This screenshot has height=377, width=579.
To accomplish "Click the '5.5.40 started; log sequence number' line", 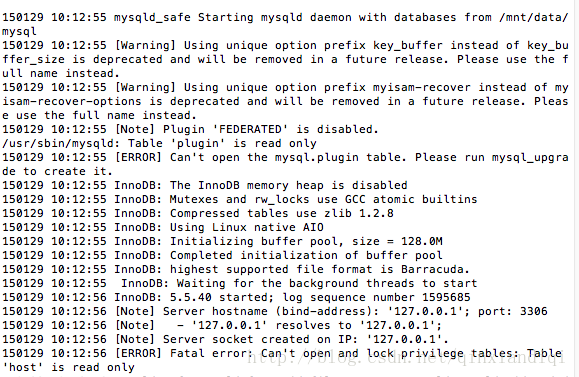I will (x=236, y=298).
